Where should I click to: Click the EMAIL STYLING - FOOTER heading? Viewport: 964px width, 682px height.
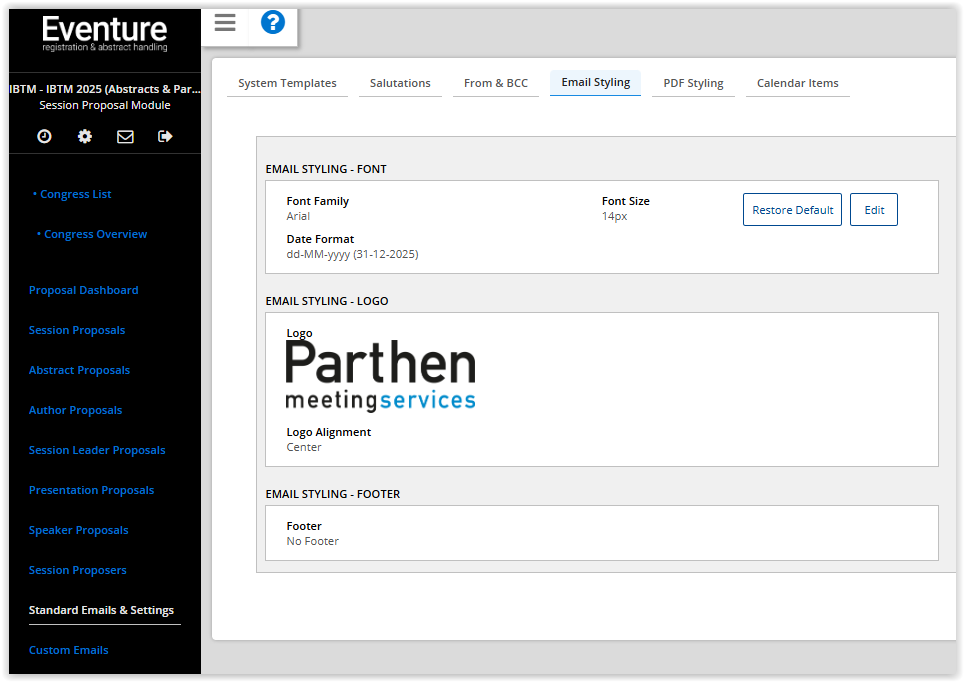[x=333, y=494]
